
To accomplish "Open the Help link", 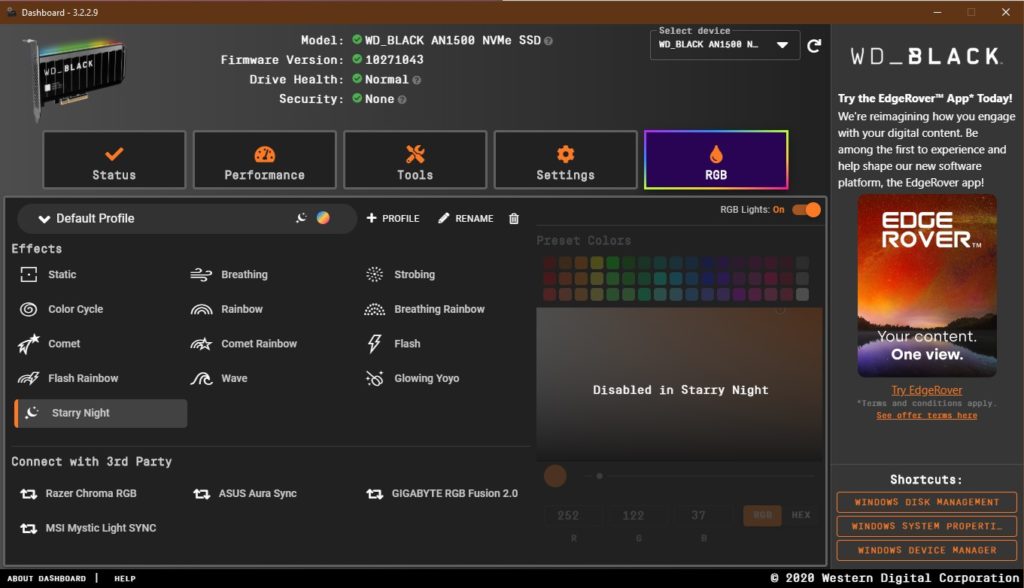I will tap(125, 578).
